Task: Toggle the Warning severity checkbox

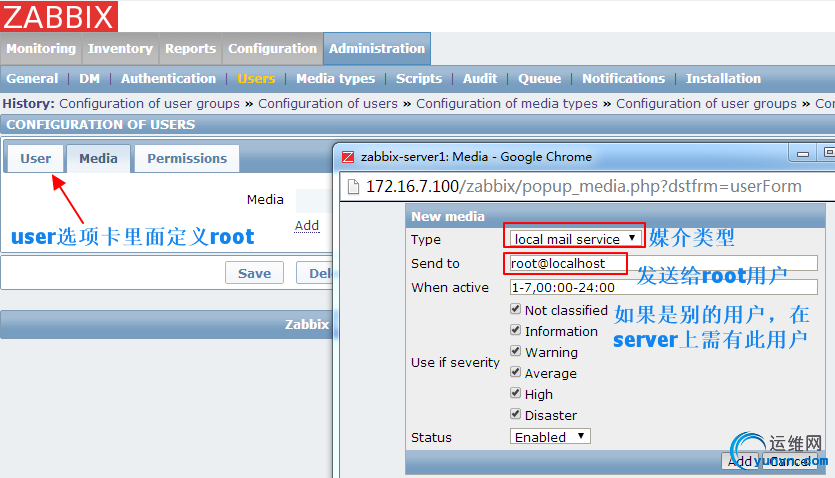Action: (515, 351)
